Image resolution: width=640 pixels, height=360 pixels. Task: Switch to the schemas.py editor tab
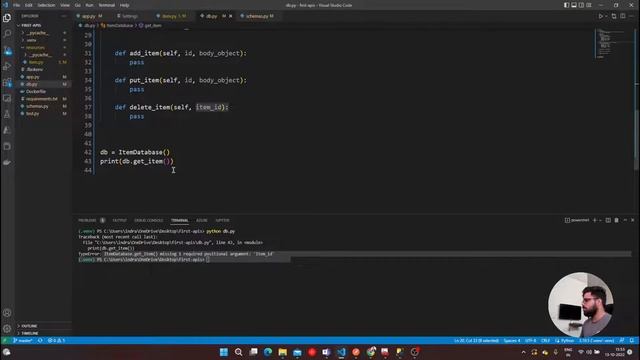(258, 16)
